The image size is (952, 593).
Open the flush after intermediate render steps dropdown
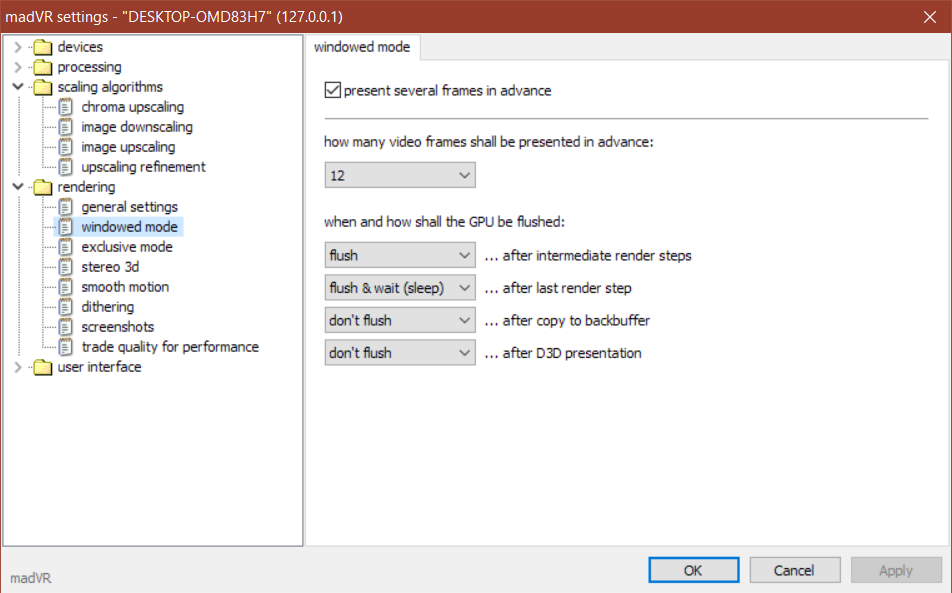(400, 256)
